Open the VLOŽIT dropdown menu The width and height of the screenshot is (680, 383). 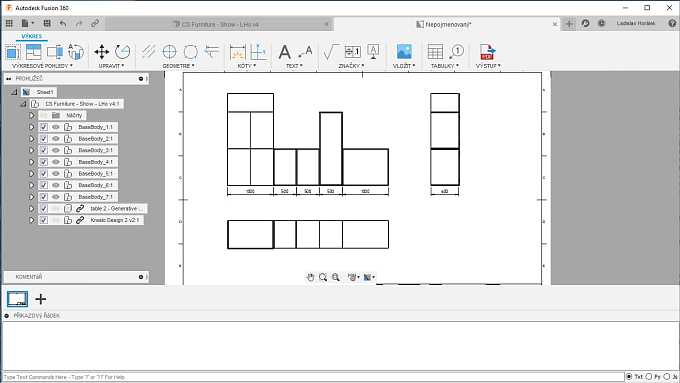point(404,66)
